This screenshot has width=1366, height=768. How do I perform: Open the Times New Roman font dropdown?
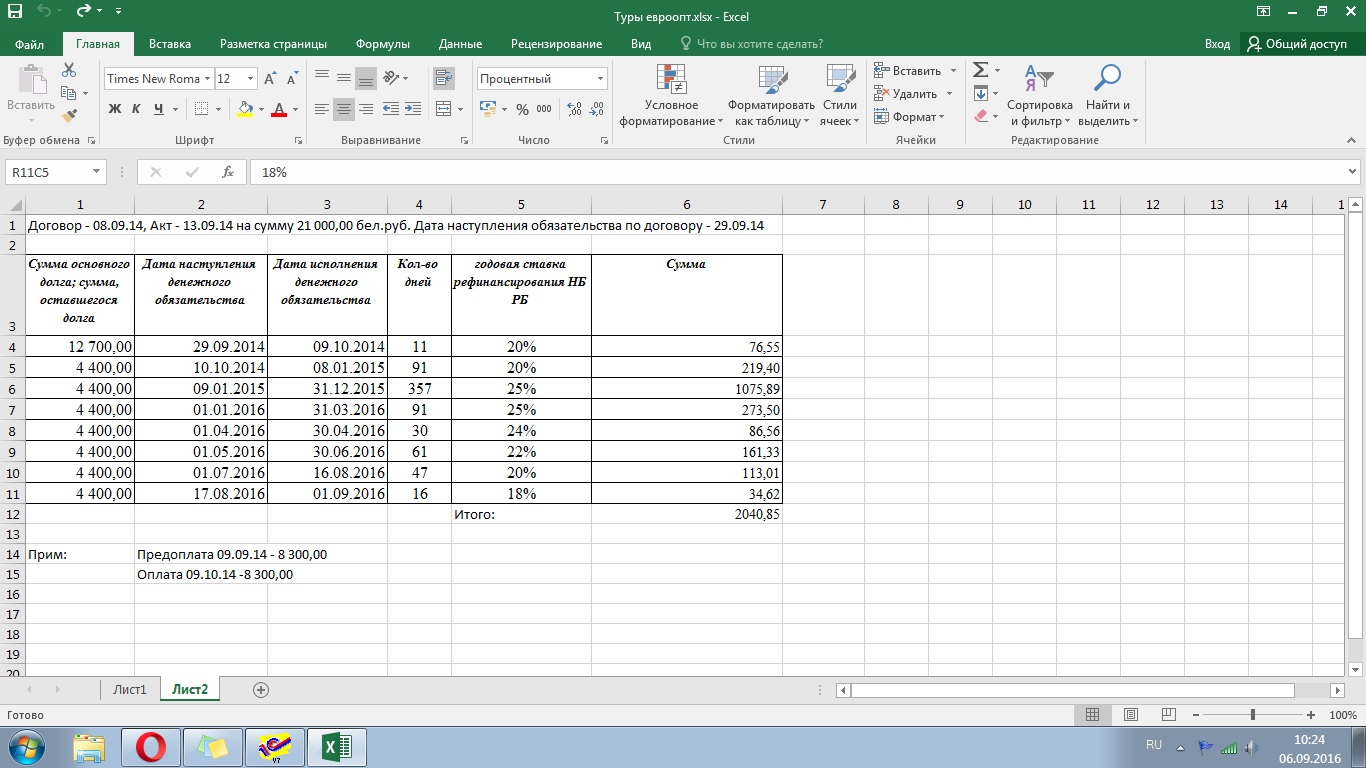coord(207,79)
